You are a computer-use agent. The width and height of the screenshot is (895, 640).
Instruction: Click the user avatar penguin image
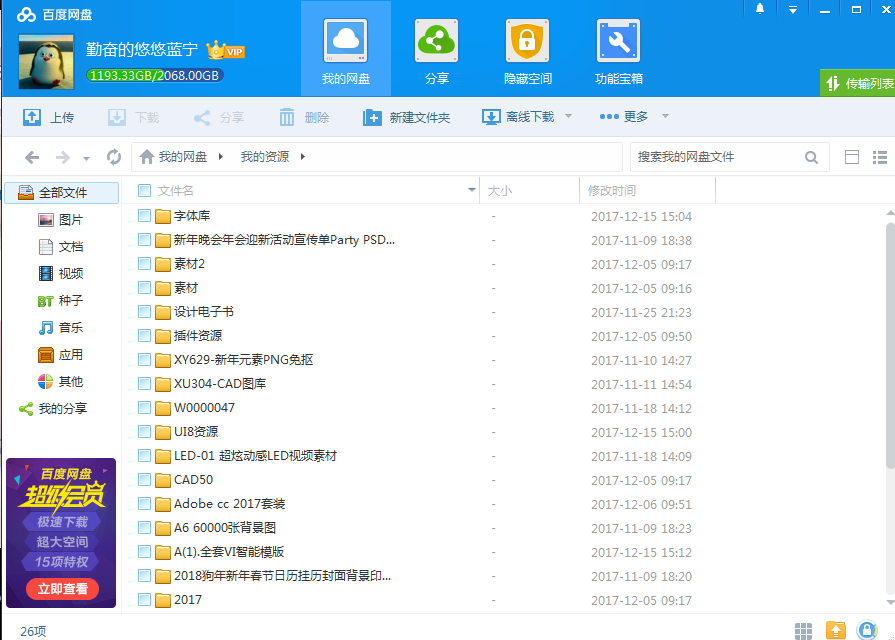[x=46, y=62]
